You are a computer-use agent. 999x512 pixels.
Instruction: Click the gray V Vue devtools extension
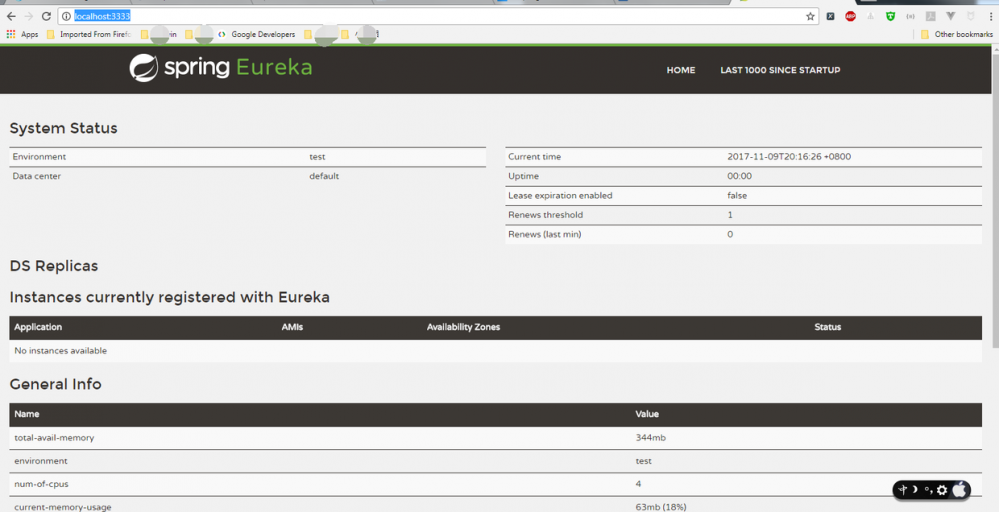click(951, 16)
